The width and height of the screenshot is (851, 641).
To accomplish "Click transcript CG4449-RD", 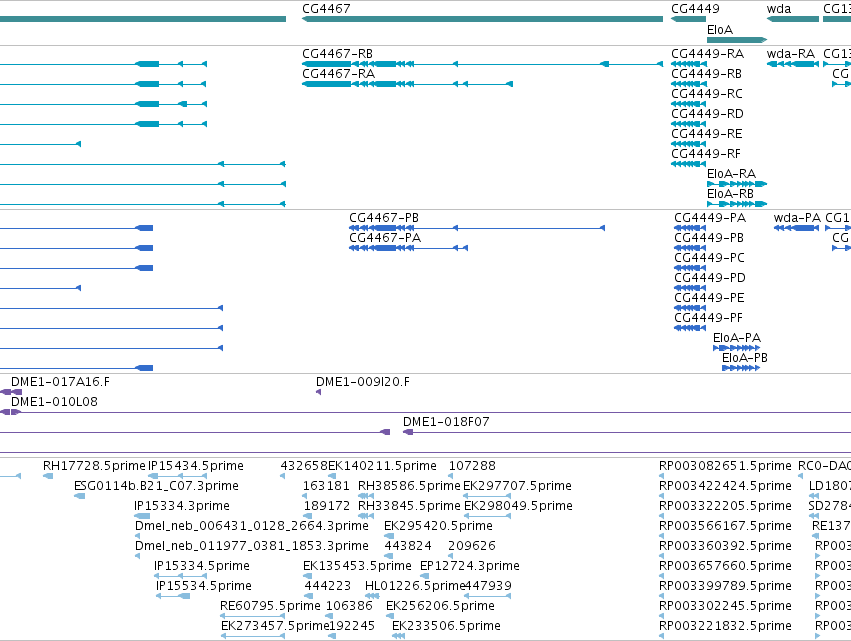I will click(x=689, y=124).
